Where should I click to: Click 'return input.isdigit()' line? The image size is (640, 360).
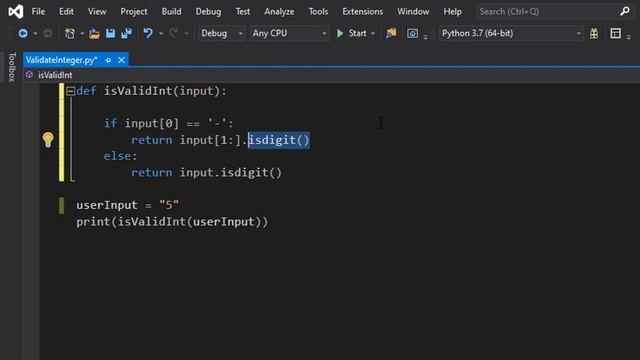point(206,173)
